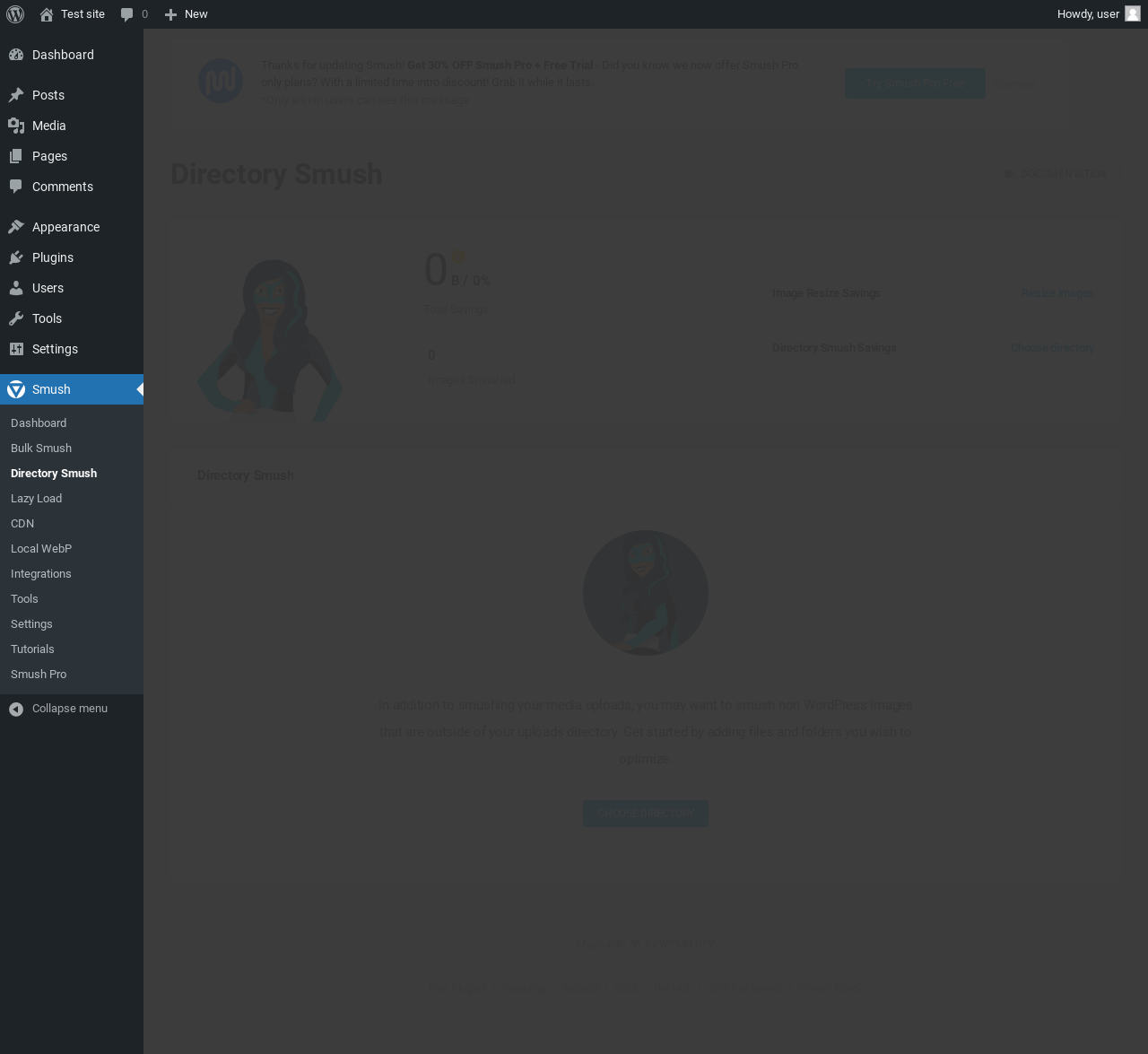Click the Smush mascot circular image
Screen dimensions: 1148x1054
646,593
